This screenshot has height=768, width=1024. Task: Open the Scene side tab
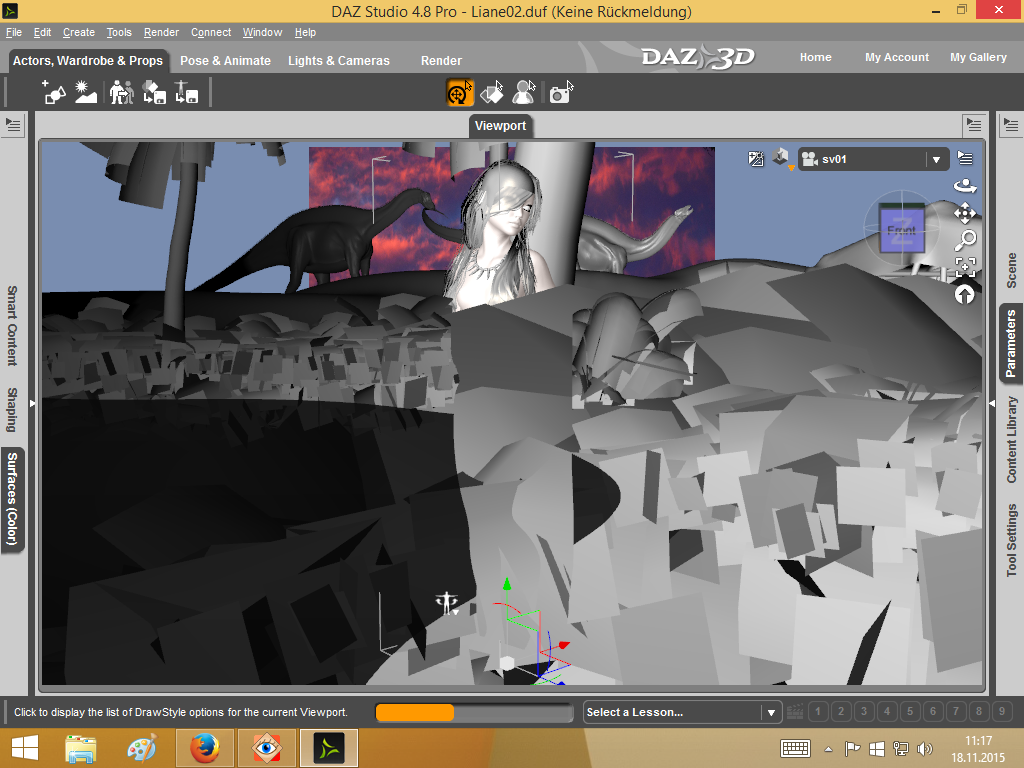point(1011,270)
